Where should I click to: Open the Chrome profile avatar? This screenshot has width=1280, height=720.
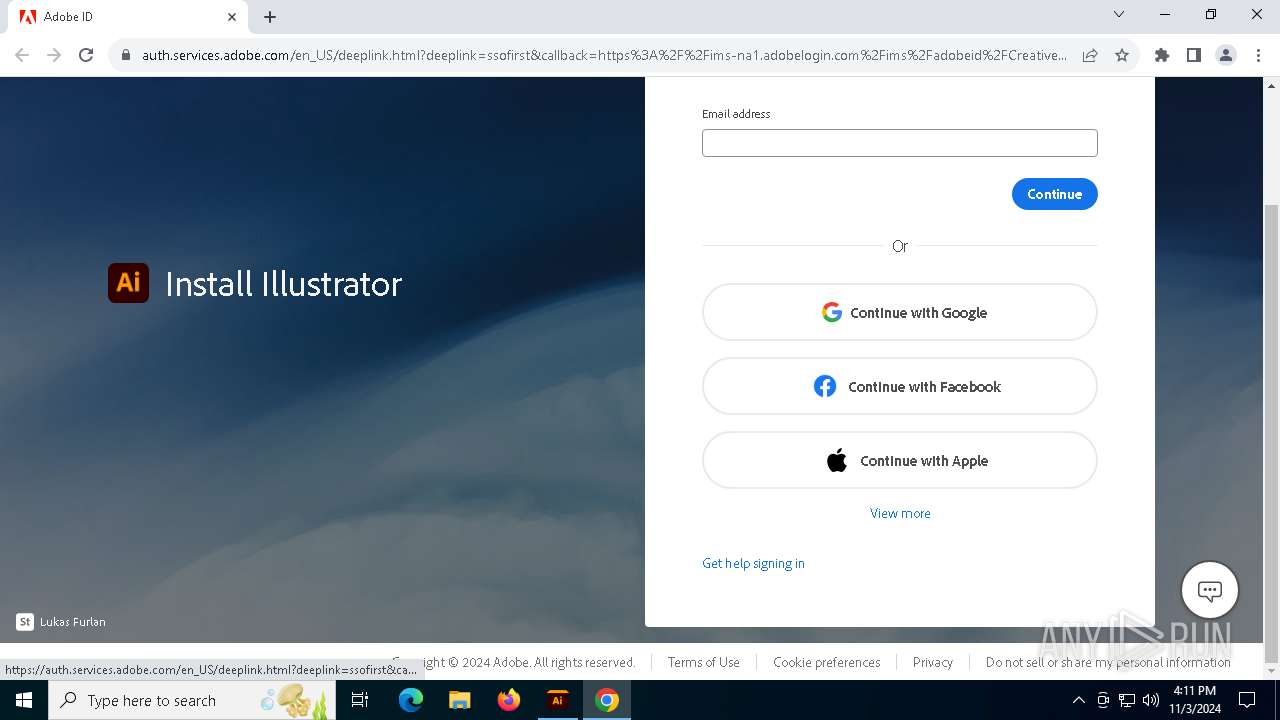pos(1226,55)
